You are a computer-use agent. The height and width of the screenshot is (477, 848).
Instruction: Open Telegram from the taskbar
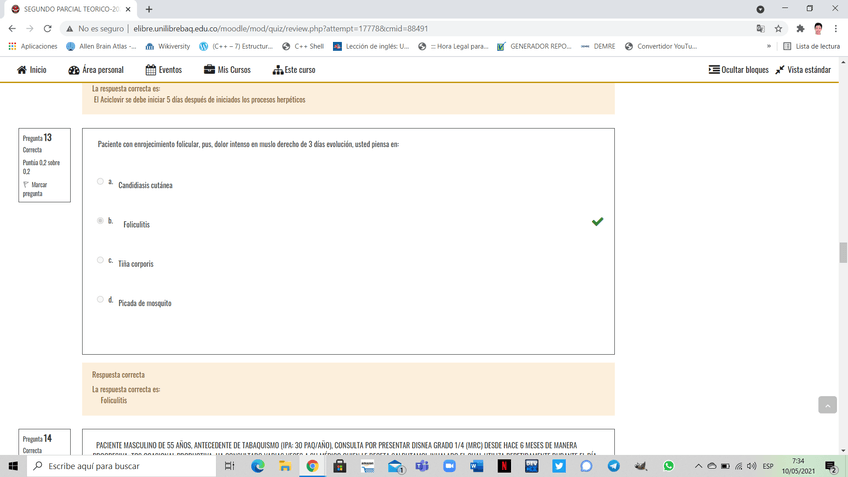(x=613, y=466)
